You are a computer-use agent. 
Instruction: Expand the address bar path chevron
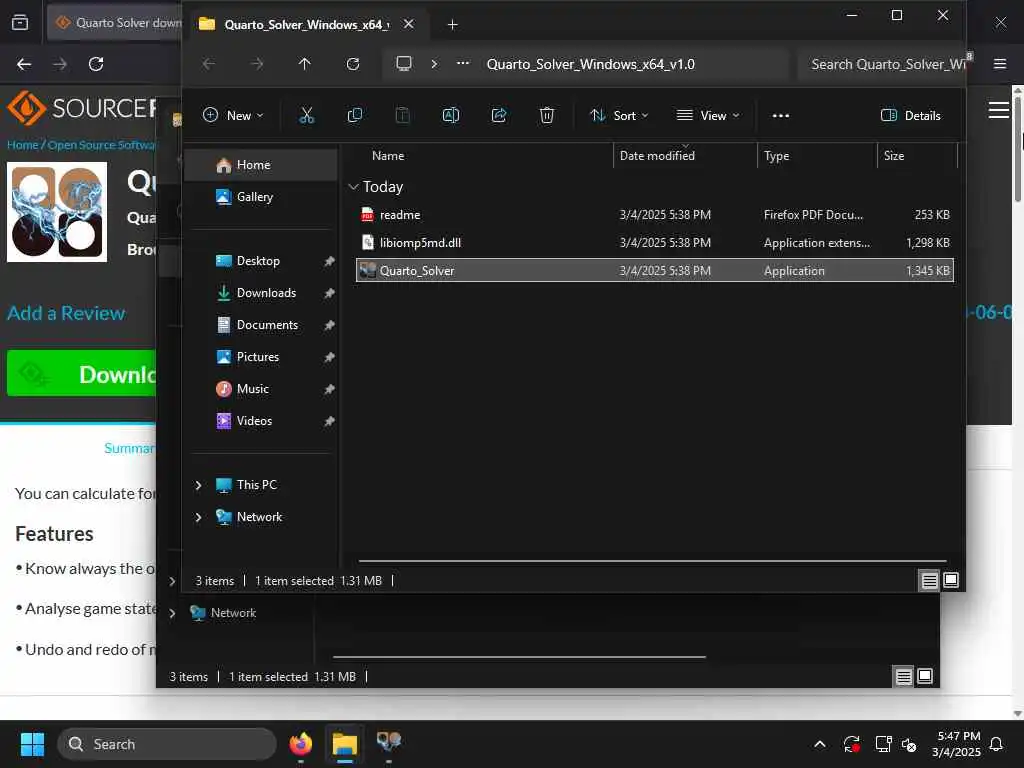434,64
